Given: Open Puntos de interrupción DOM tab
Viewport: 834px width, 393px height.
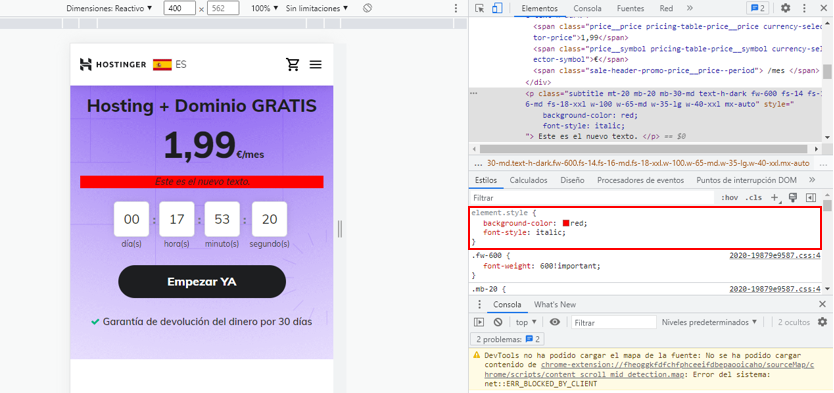Looking at the screenshot, I should 746,180.
